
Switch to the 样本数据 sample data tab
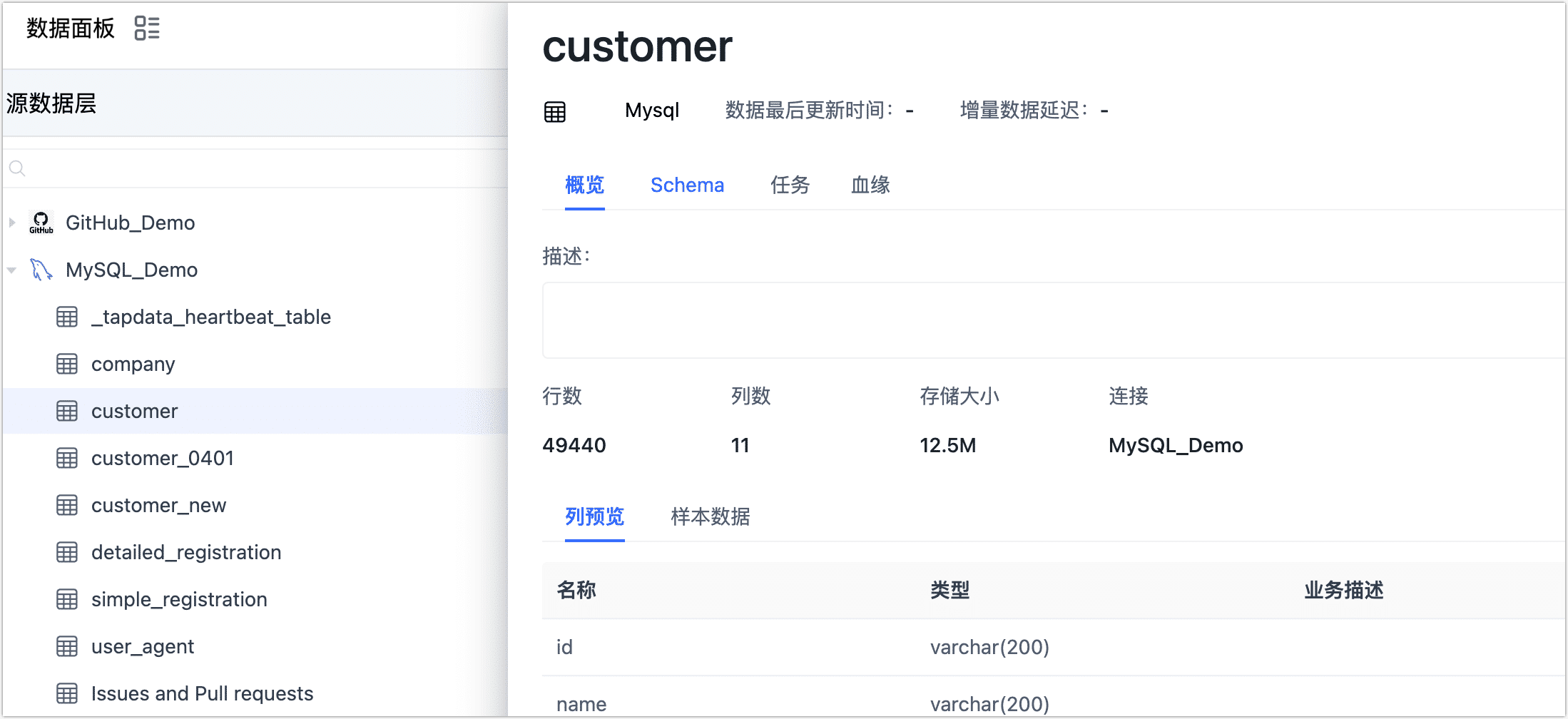click(x=708, y=516)
